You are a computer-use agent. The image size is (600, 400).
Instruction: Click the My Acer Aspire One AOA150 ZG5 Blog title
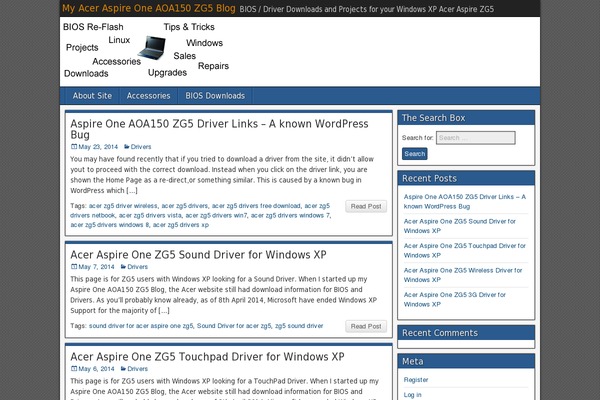point(149,8)
